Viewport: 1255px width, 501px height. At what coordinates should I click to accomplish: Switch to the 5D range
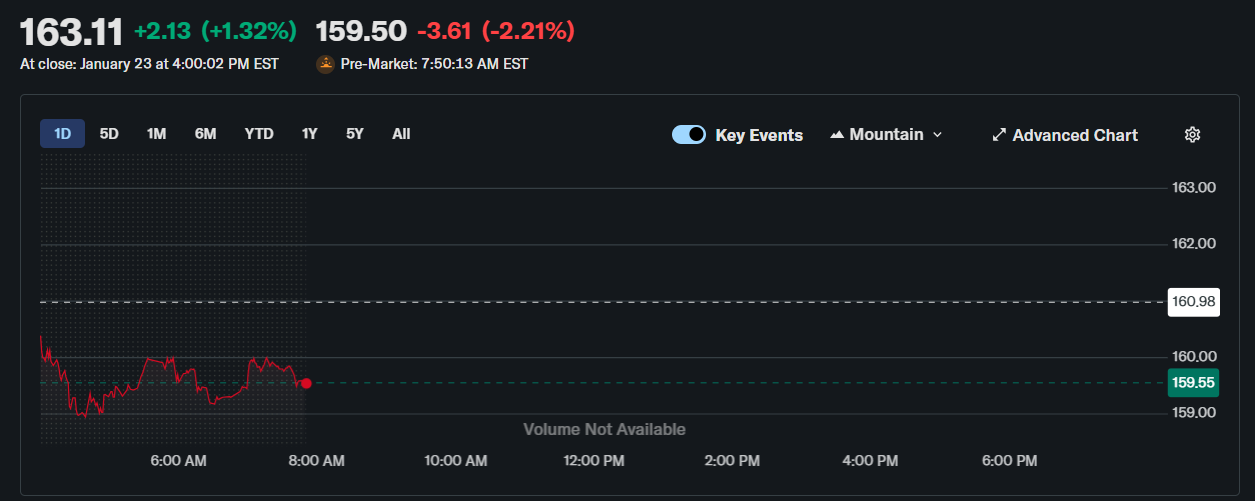109,134
